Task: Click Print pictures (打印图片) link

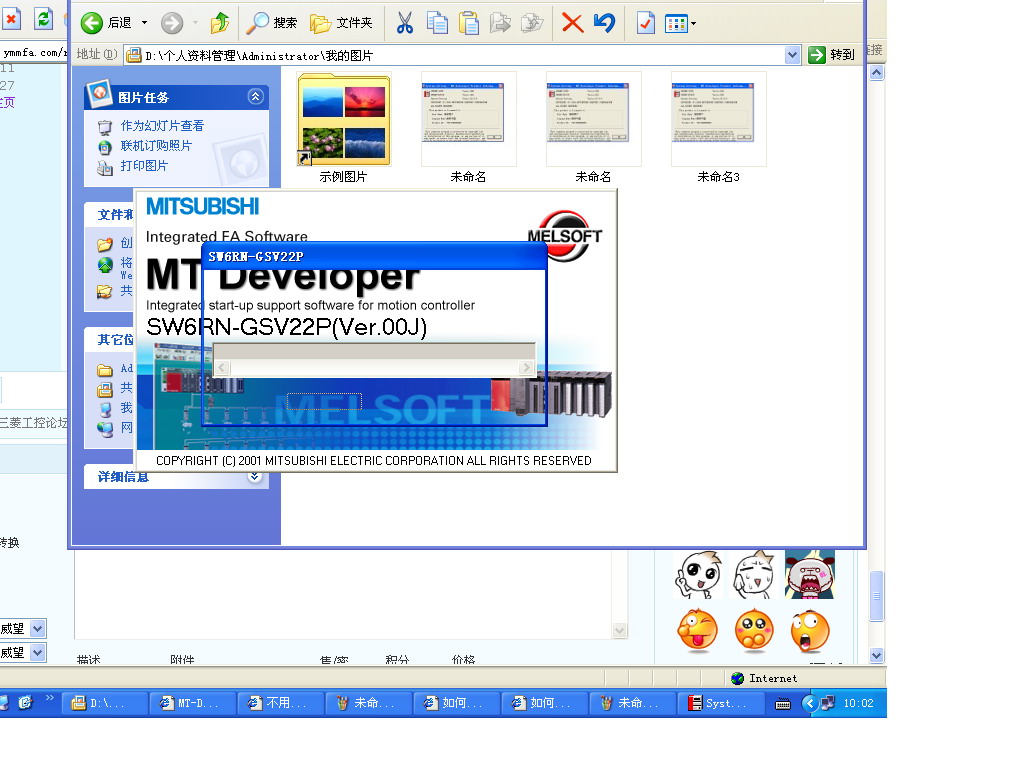Action: point(144,166)
